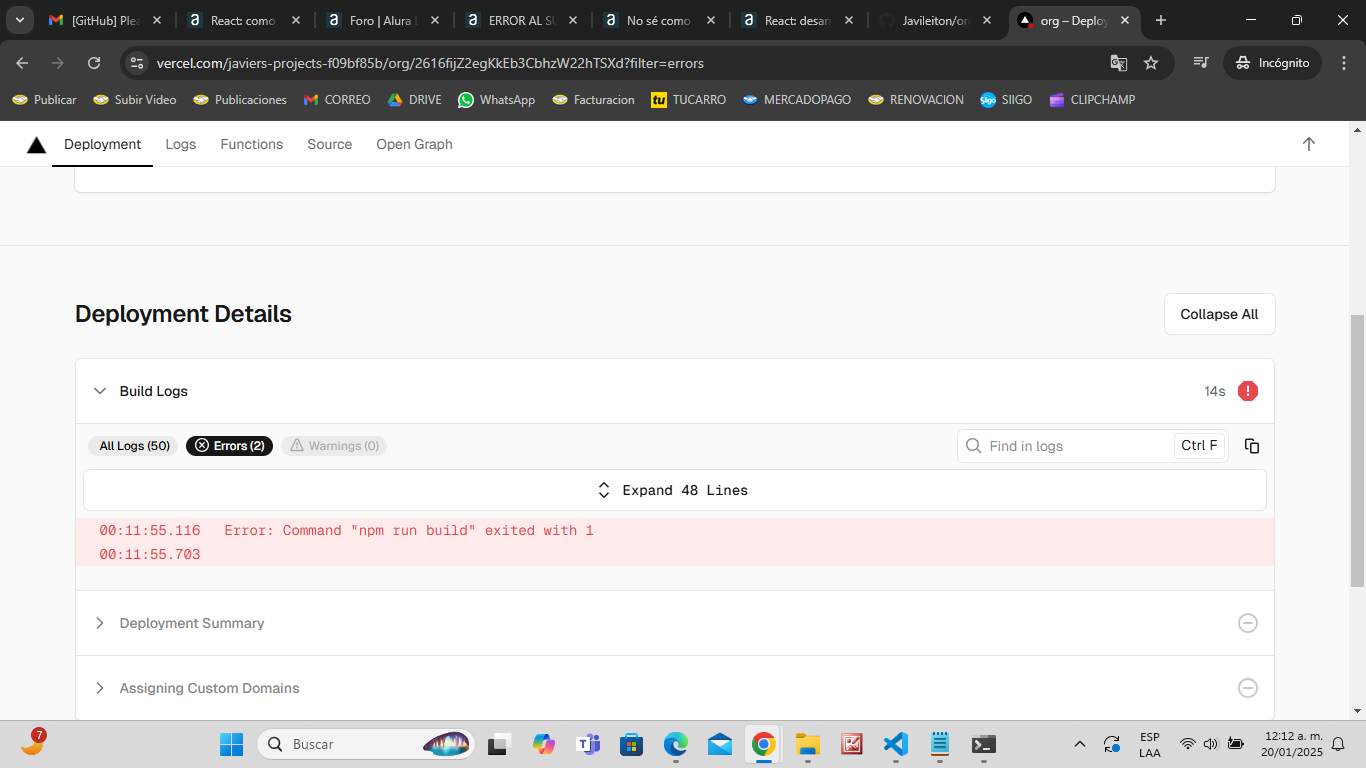The width and height of the screenshot is (1366, 768).
Task: Open the Copilot icon on the taskbar
Action: pyautogui.click(x=544, y=744)
